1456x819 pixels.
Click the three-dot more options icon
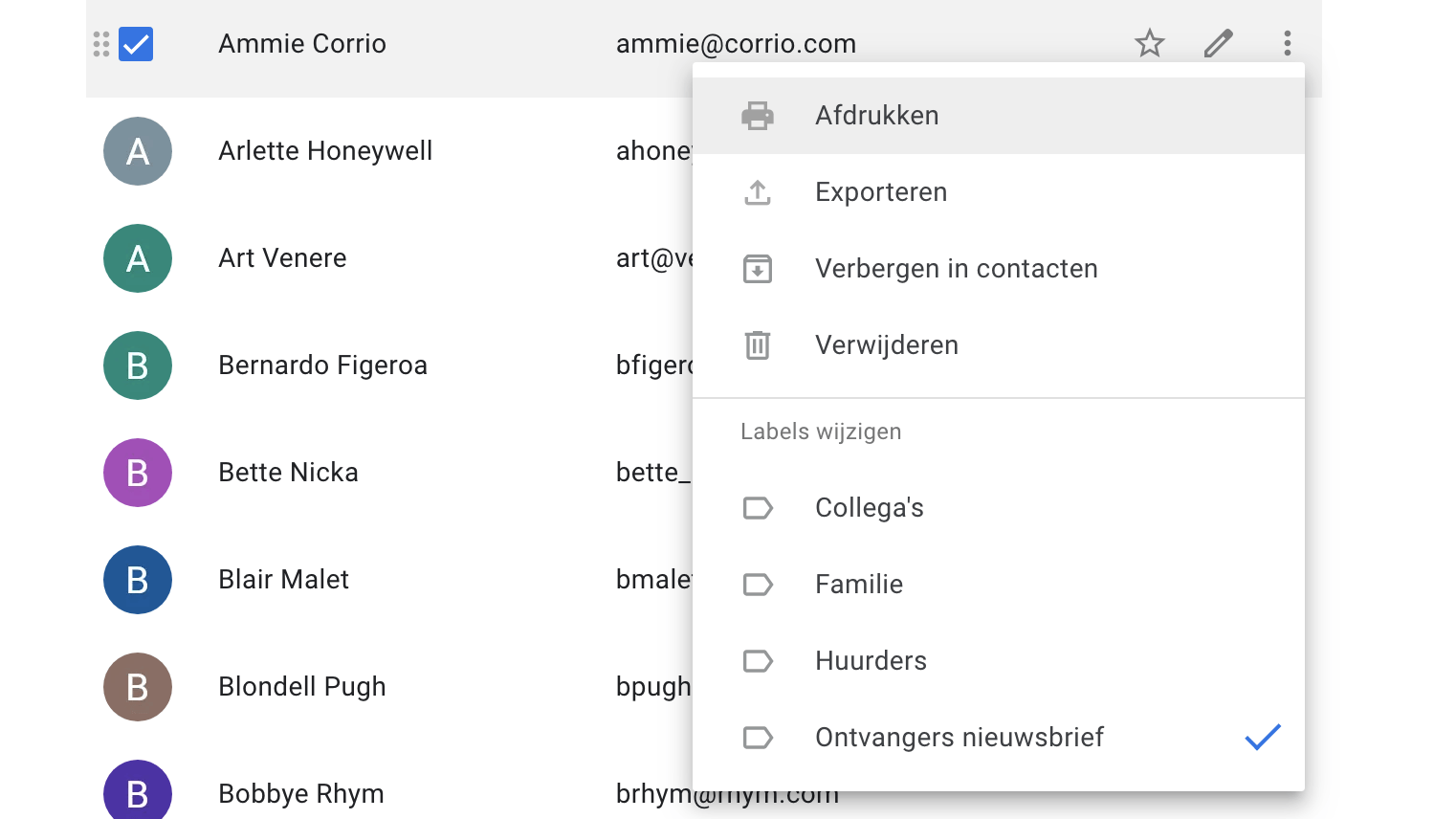tap(1287, 43)
